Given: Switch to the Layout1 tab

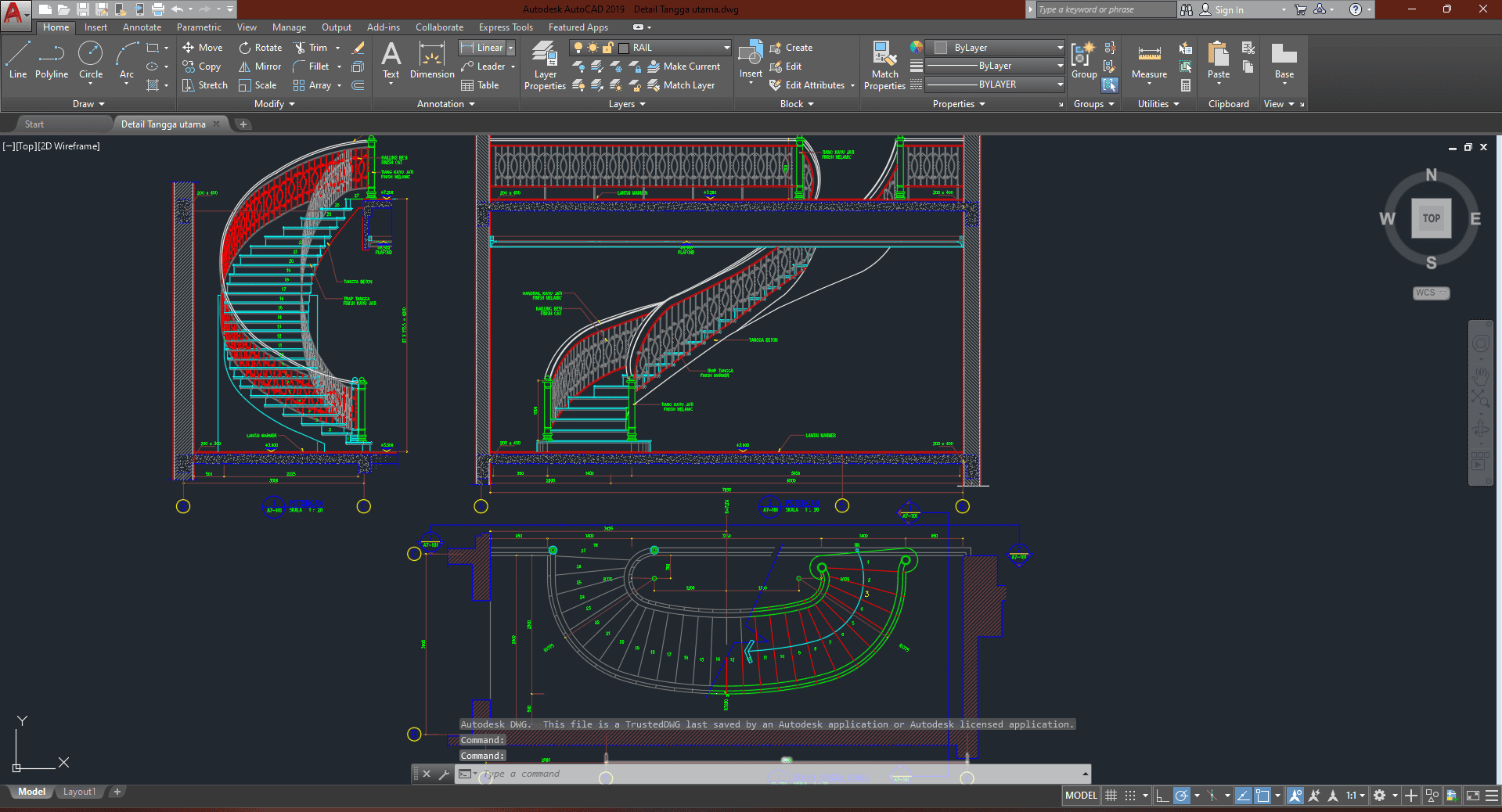Looking at the screenshot, I should (x=79, y=792).
